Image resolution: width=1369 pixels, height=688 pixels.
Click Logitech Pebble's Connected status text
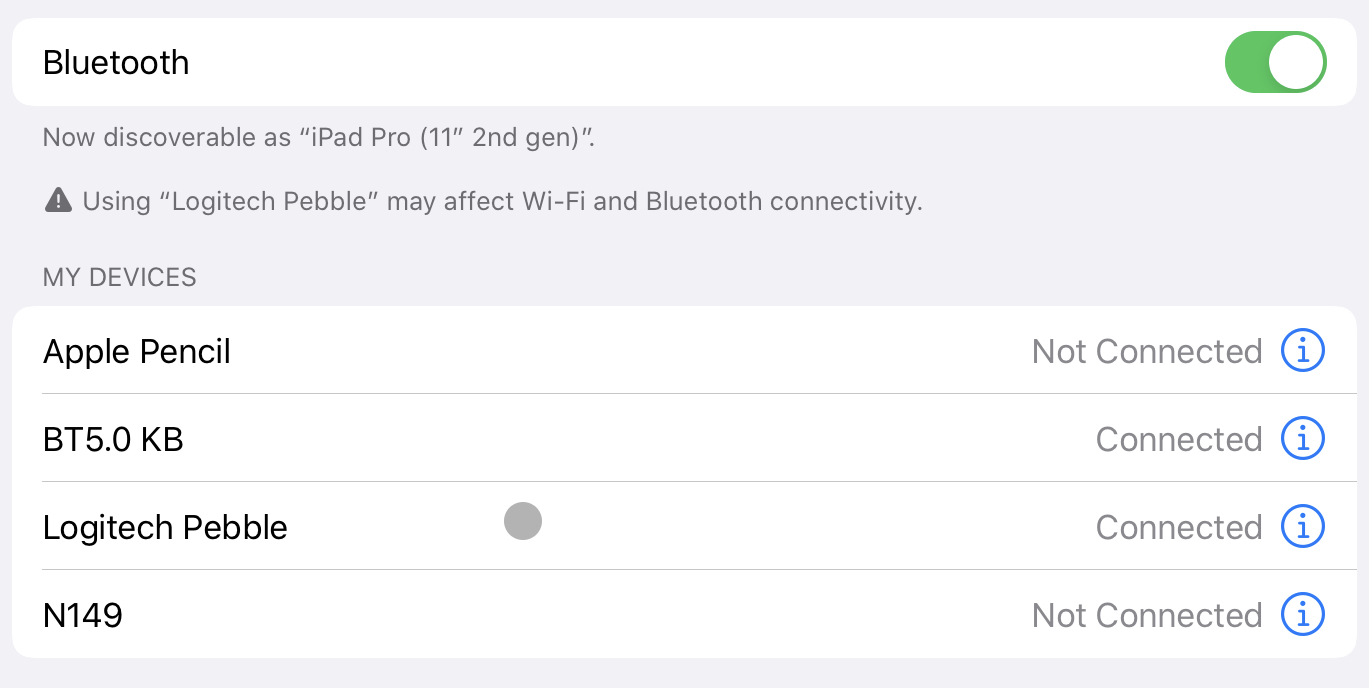point(1179,527)
